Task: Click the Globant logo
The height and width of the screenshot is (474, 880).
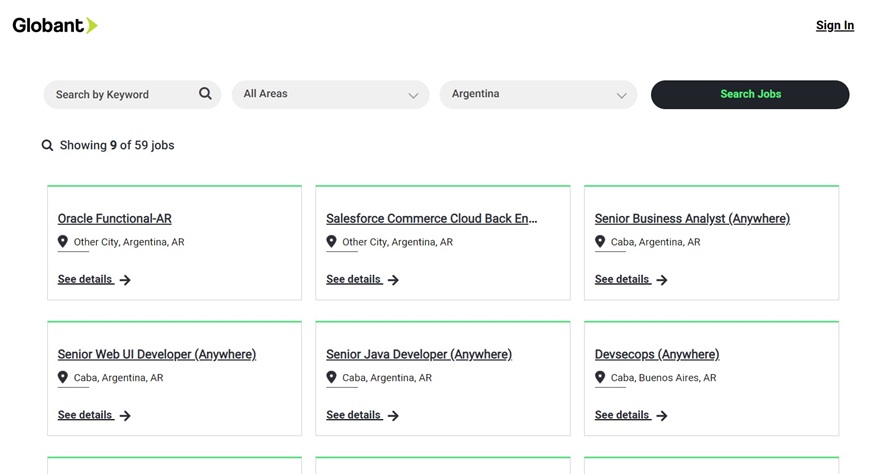Action: [55, 25]
